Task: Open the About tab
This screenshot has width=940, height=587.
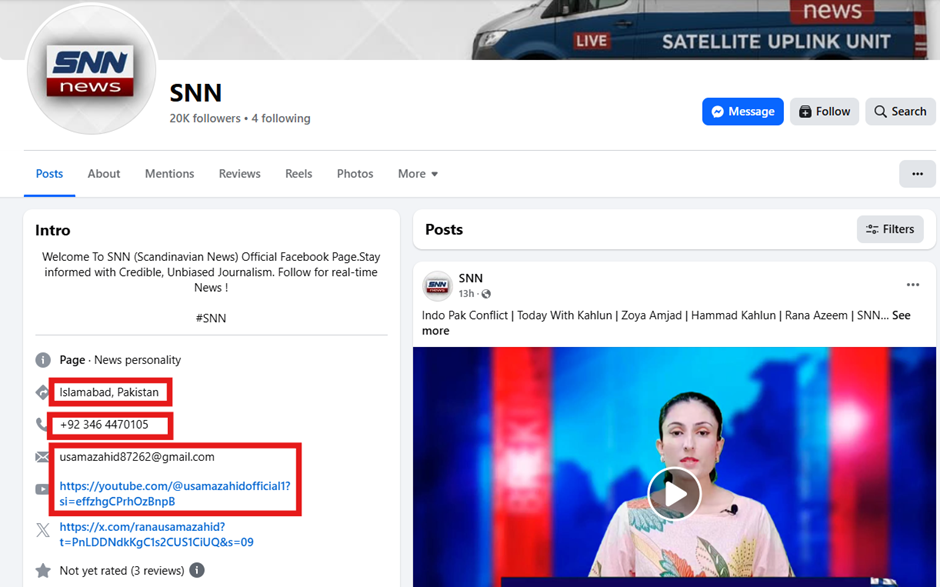Action: click(x=104, y=174)
